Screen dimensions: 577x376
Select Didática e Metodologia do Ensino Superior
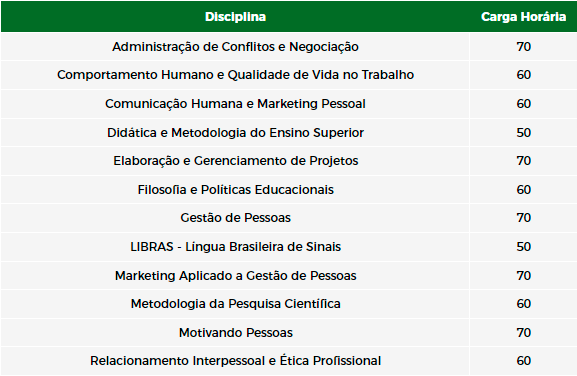pyautogui.click(x=236, y=132)
